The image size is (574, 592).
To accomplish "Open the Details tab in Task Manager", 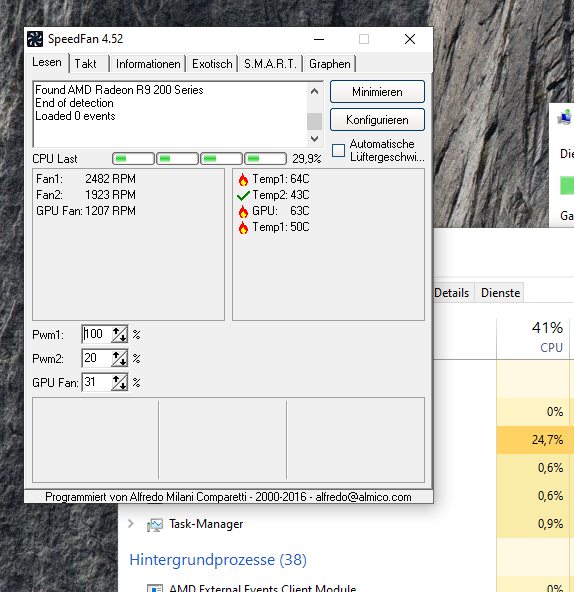I will (452, 293).
